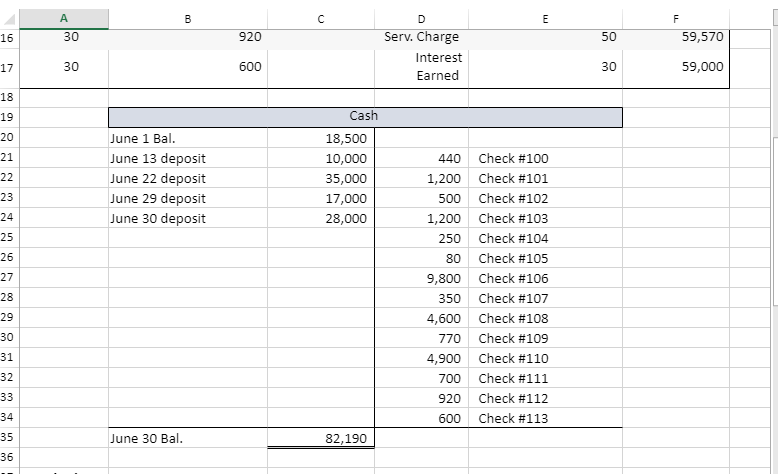Select the June 1 Bal. cell
The width and height of the screenshot is (778, 474).
pyautogui.click(x=188, y=138)
